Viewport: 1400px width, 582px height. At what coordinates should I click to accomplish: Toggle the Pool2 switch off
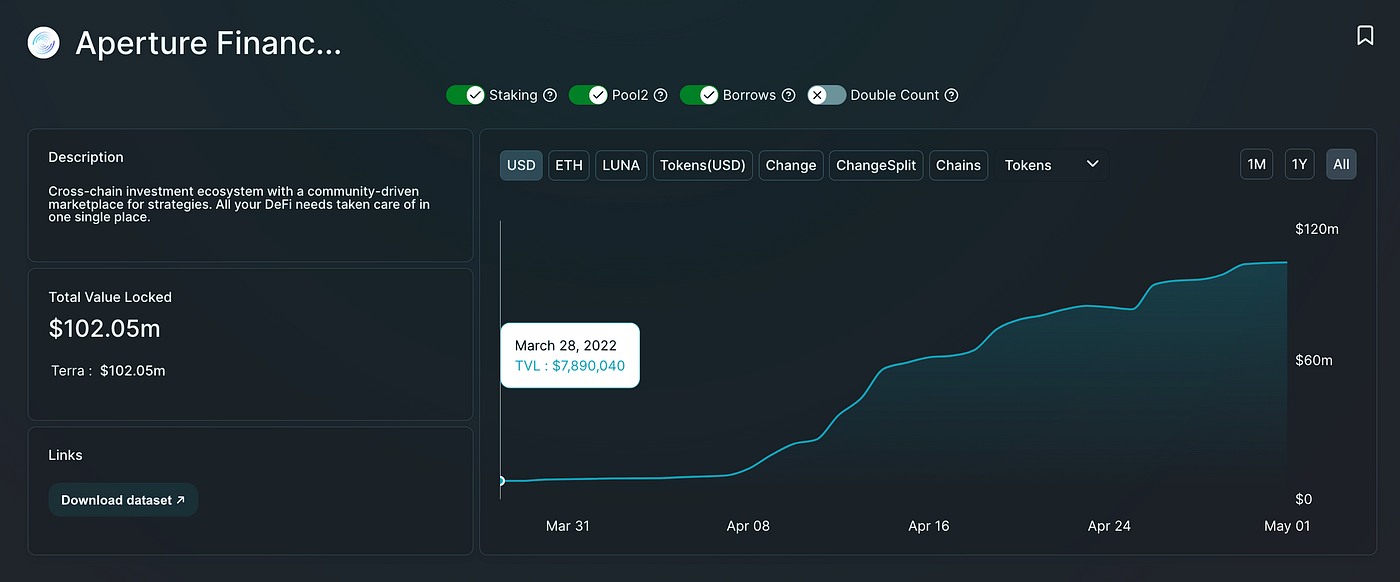[588, 95]
